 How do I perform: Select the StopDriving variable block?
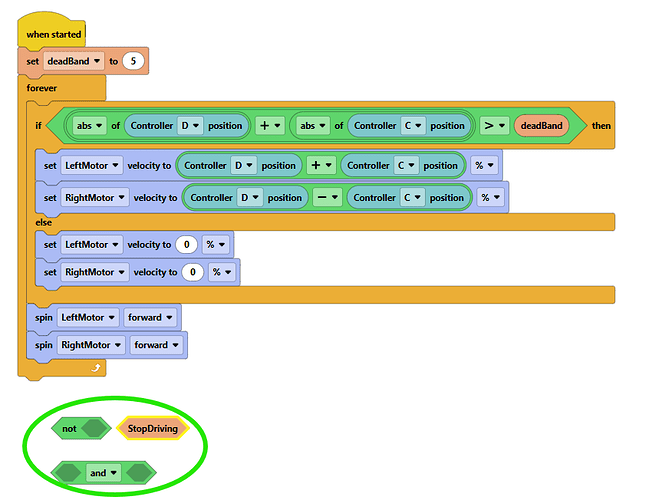[152, 429]
